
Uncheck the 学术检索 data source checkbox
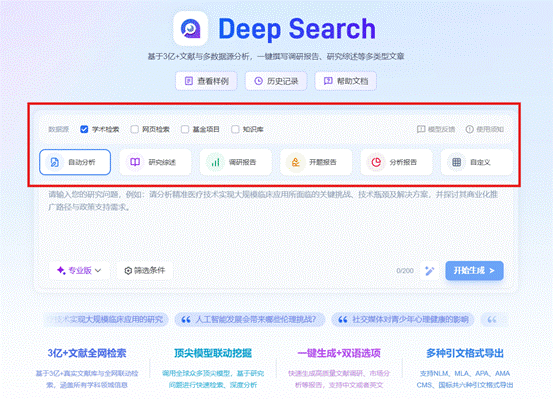tap(84, 129)
